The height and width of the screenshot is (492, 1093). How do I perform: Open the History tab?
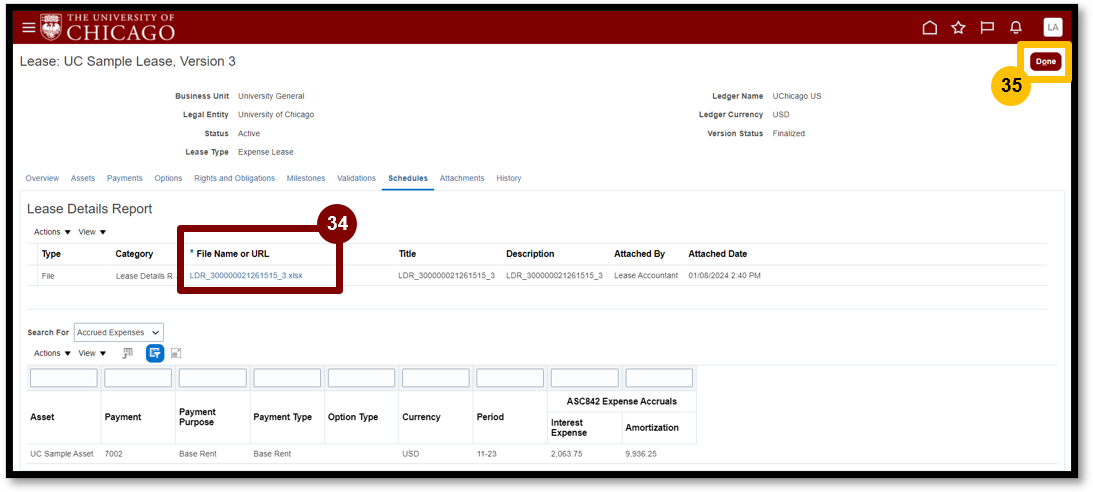click(509, 178)
